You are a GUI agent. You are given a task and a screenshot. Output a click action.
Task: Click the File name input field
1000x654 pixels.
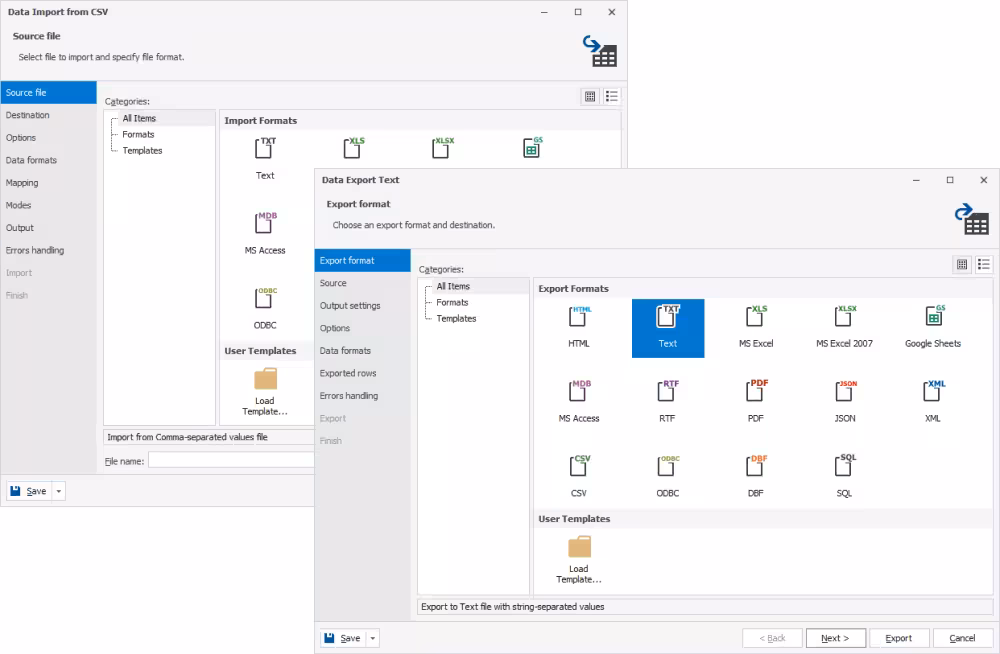pyautogui.click(x=231, y=461)
